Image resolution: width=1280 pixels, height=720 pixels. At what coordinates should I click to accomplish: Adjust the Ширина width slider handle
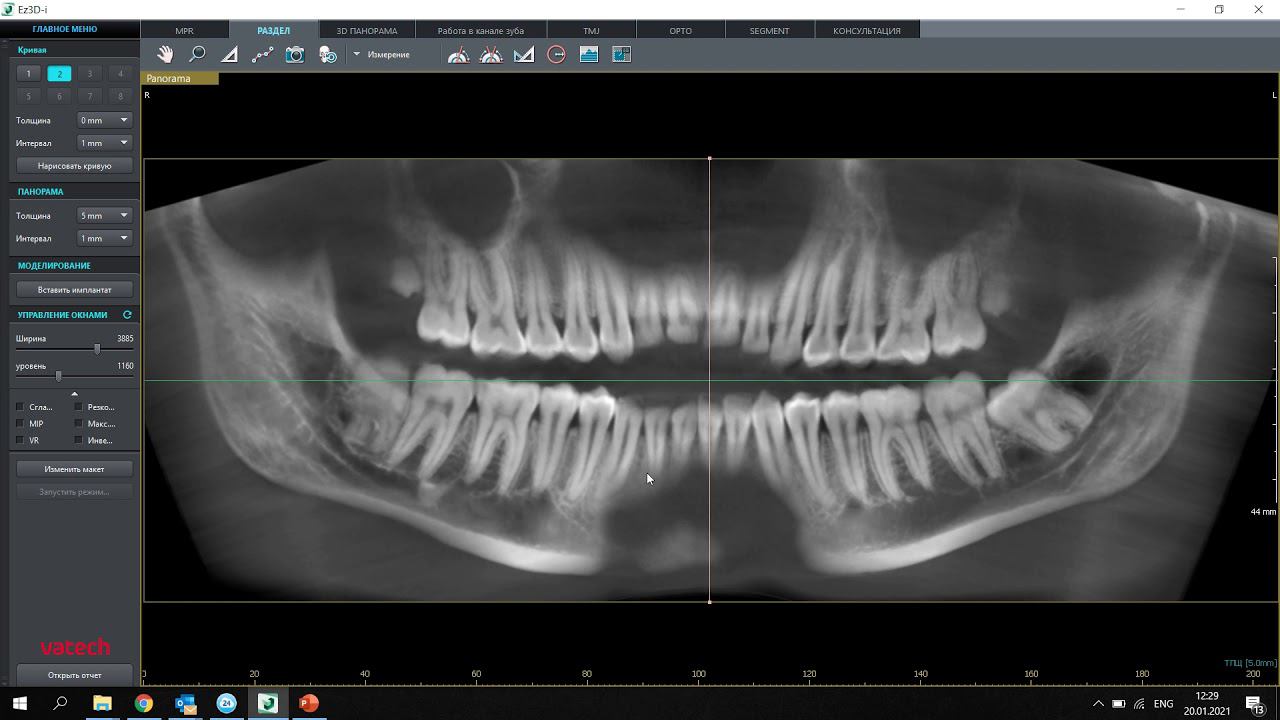97,348
